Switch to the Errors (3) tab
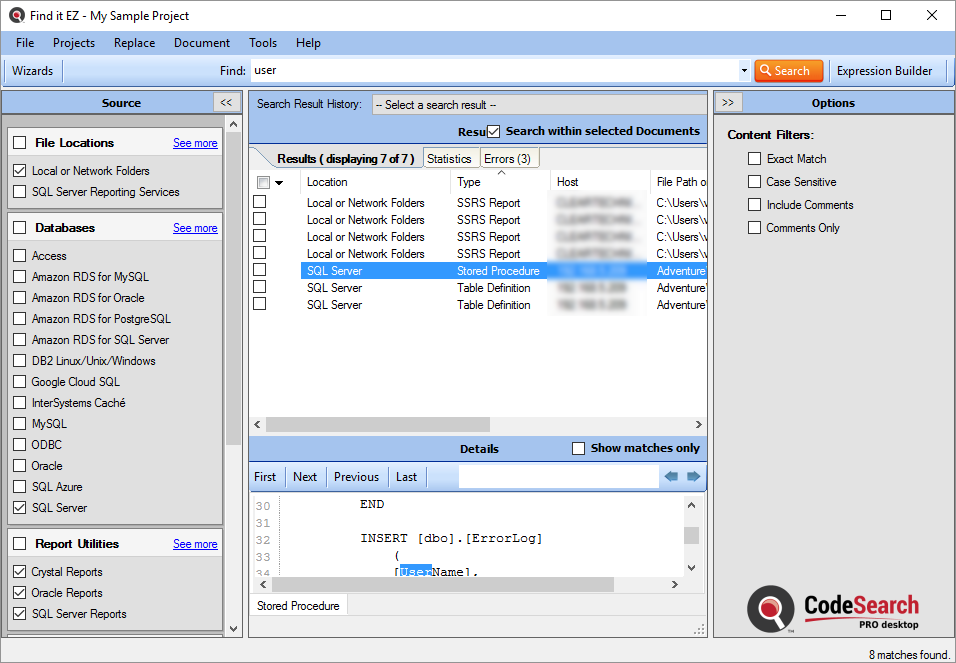Viewport: 956px width, 663px height. click(x=507, y=159)
